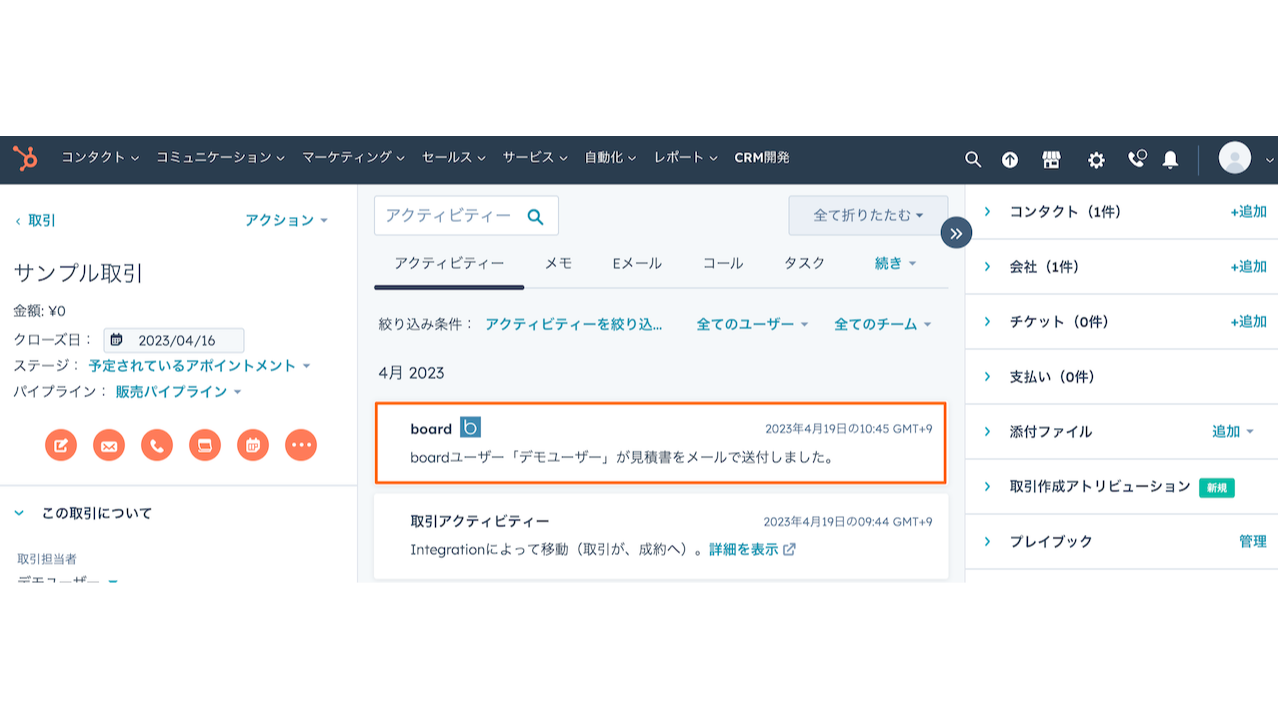This screenshot has height=719, width=1278.
Task: Switch to the メモ tab
Action: [558, 263]
